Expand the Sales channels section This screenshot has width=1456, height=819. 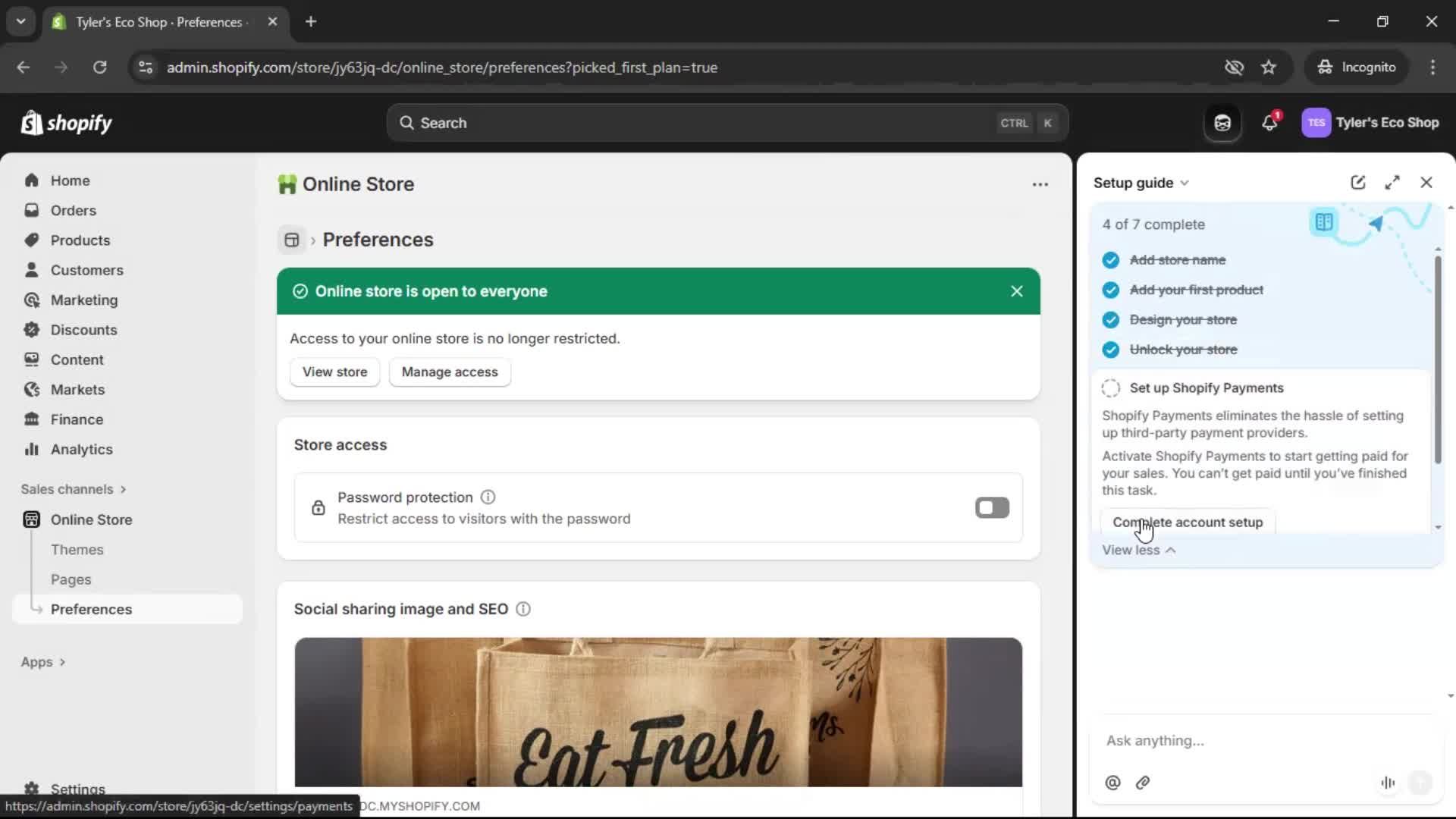(x=74, y=489)
